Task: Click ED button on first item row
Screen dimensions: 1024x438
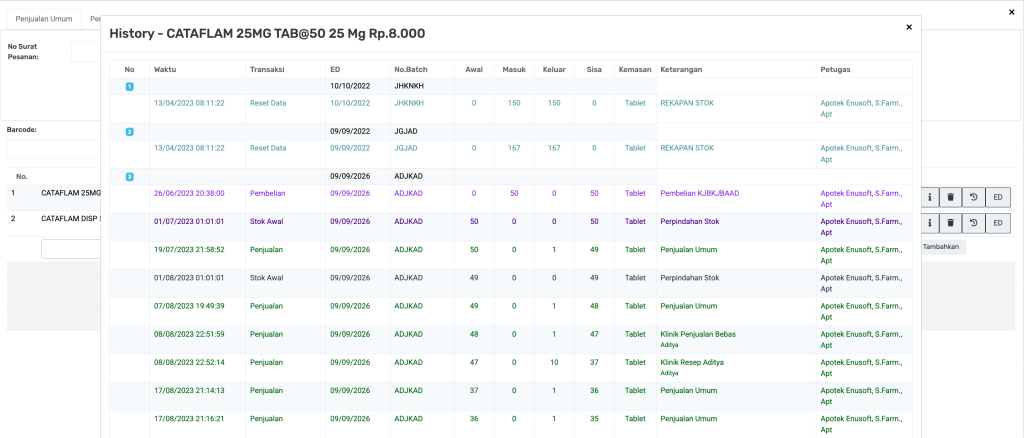Action: pyautogui.click(x=998, y=197)
